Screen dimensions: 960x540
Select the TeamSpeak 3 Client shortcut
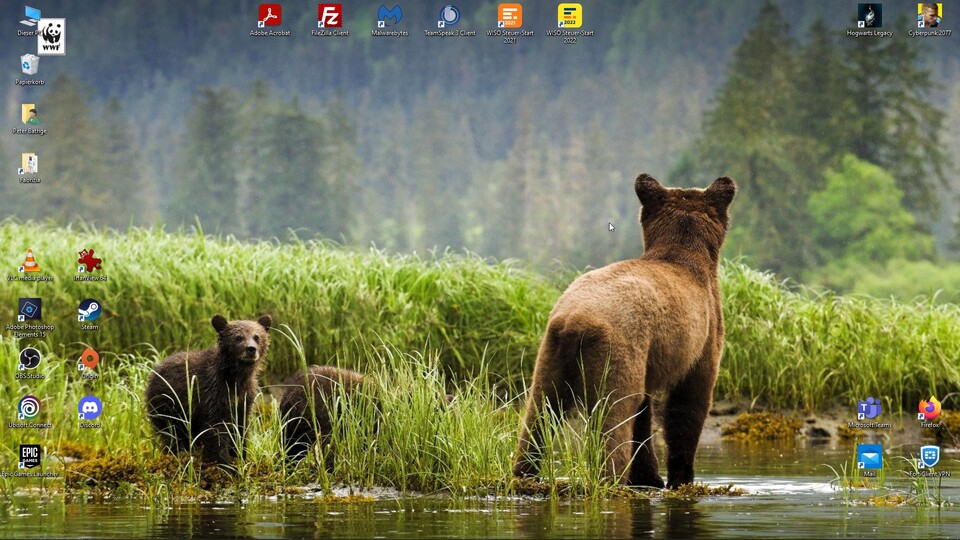[449, 20]
